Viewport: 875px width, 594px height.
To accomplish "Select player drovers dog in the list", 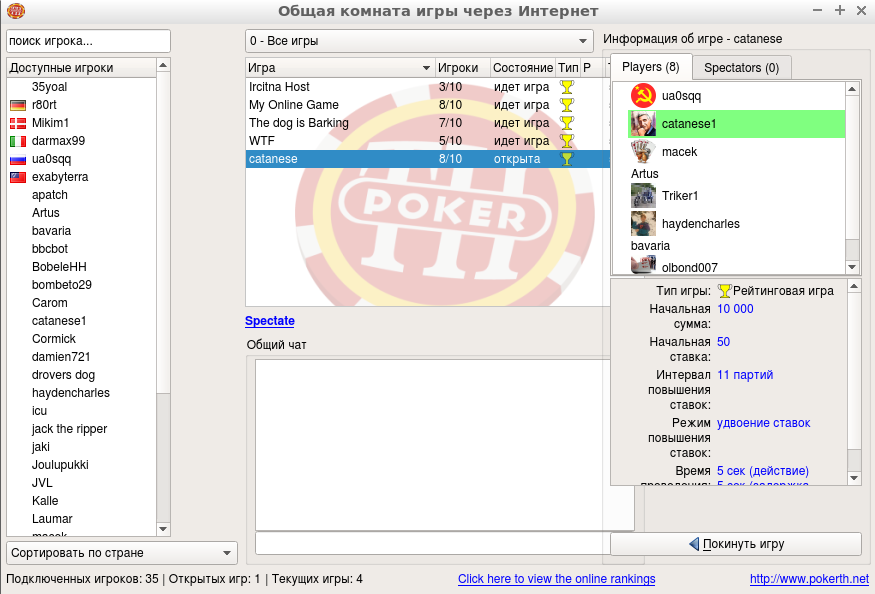I will click(x=81, y=375).
